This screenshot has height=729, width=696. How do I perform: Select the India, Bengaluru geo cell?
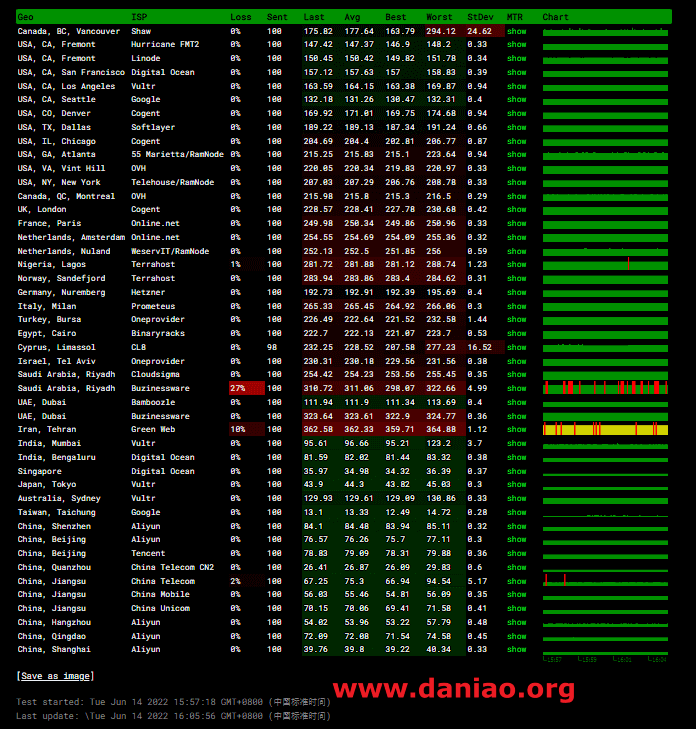coord(57,457)
